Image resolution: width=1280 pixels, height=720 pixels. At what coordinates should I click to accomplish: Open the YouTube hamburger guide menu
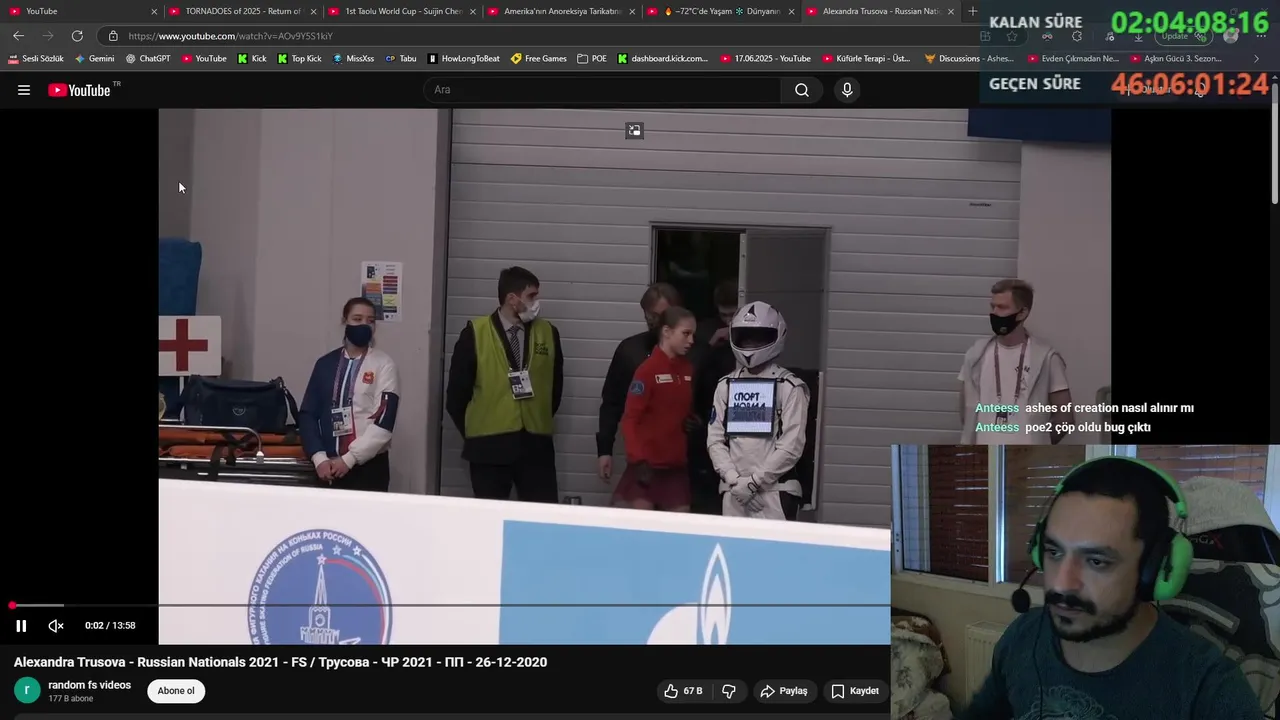point(24,90)
